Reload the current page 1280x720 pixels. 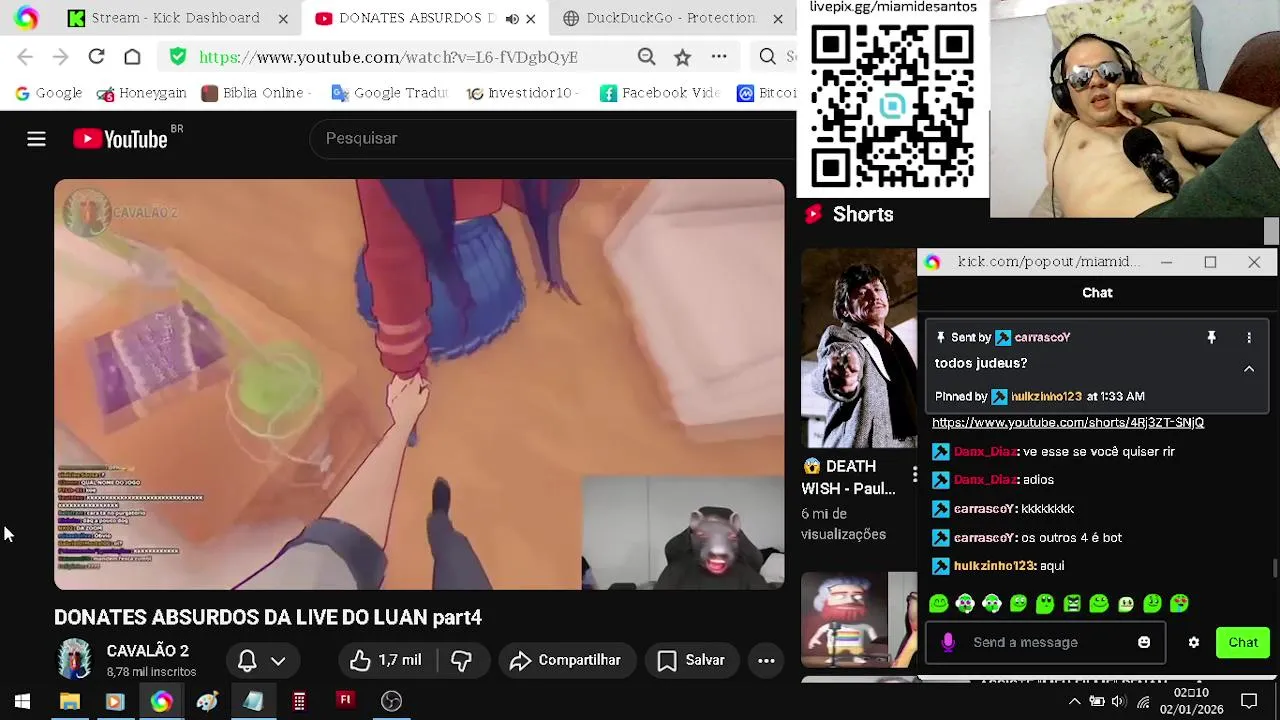[96, 57]
